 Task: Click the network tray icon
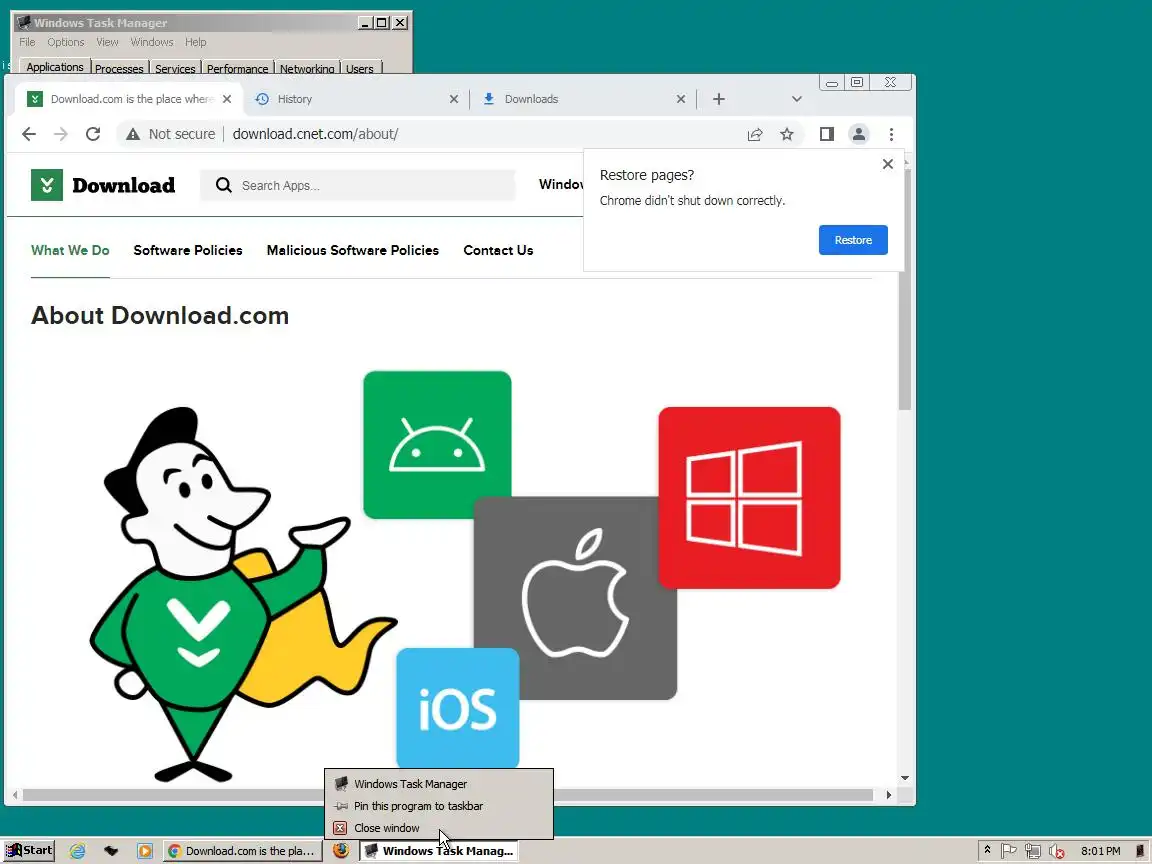[1032, 851]
